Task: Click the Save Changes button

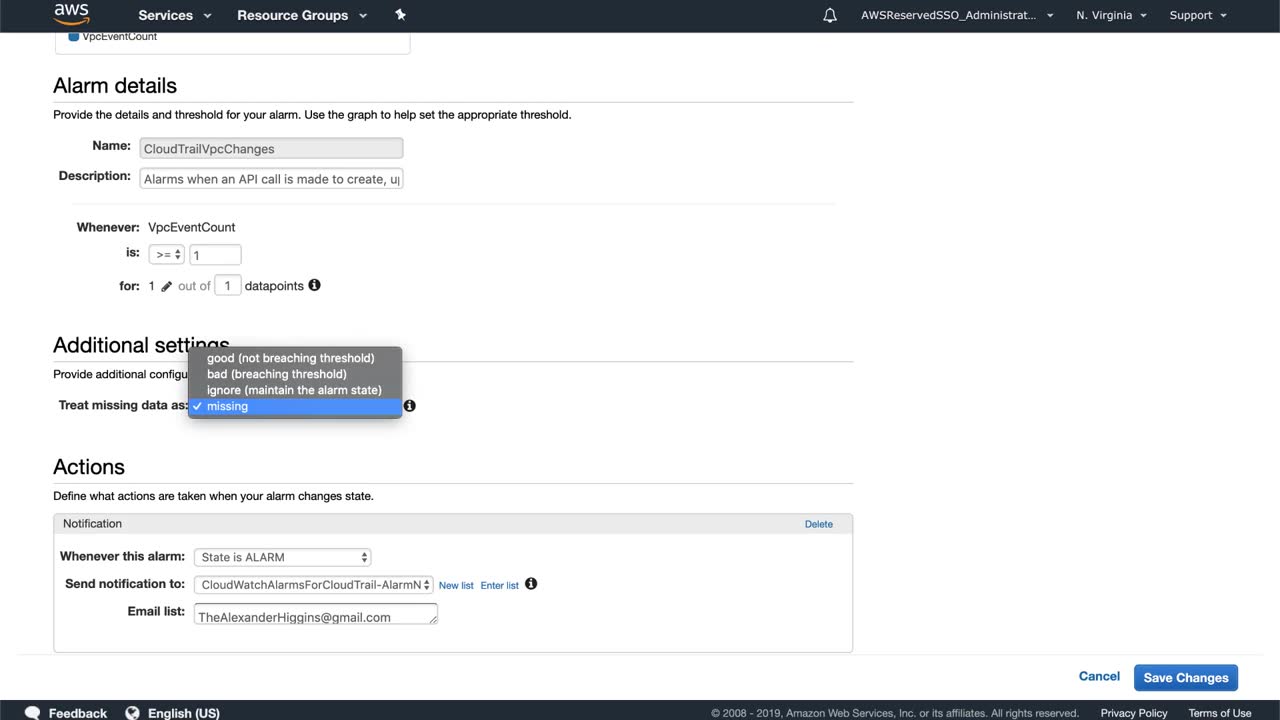Action: pyautogui.click(x=1186, y=677)
